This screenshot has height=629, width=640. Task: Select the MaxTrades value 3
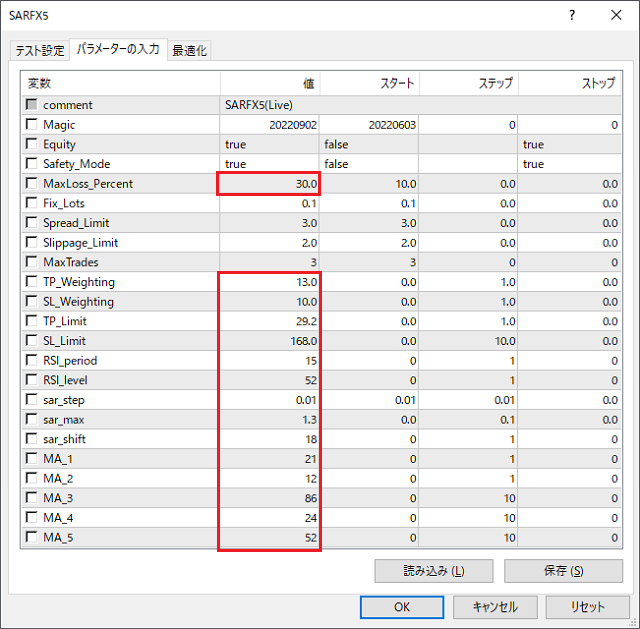pos(313,262)
